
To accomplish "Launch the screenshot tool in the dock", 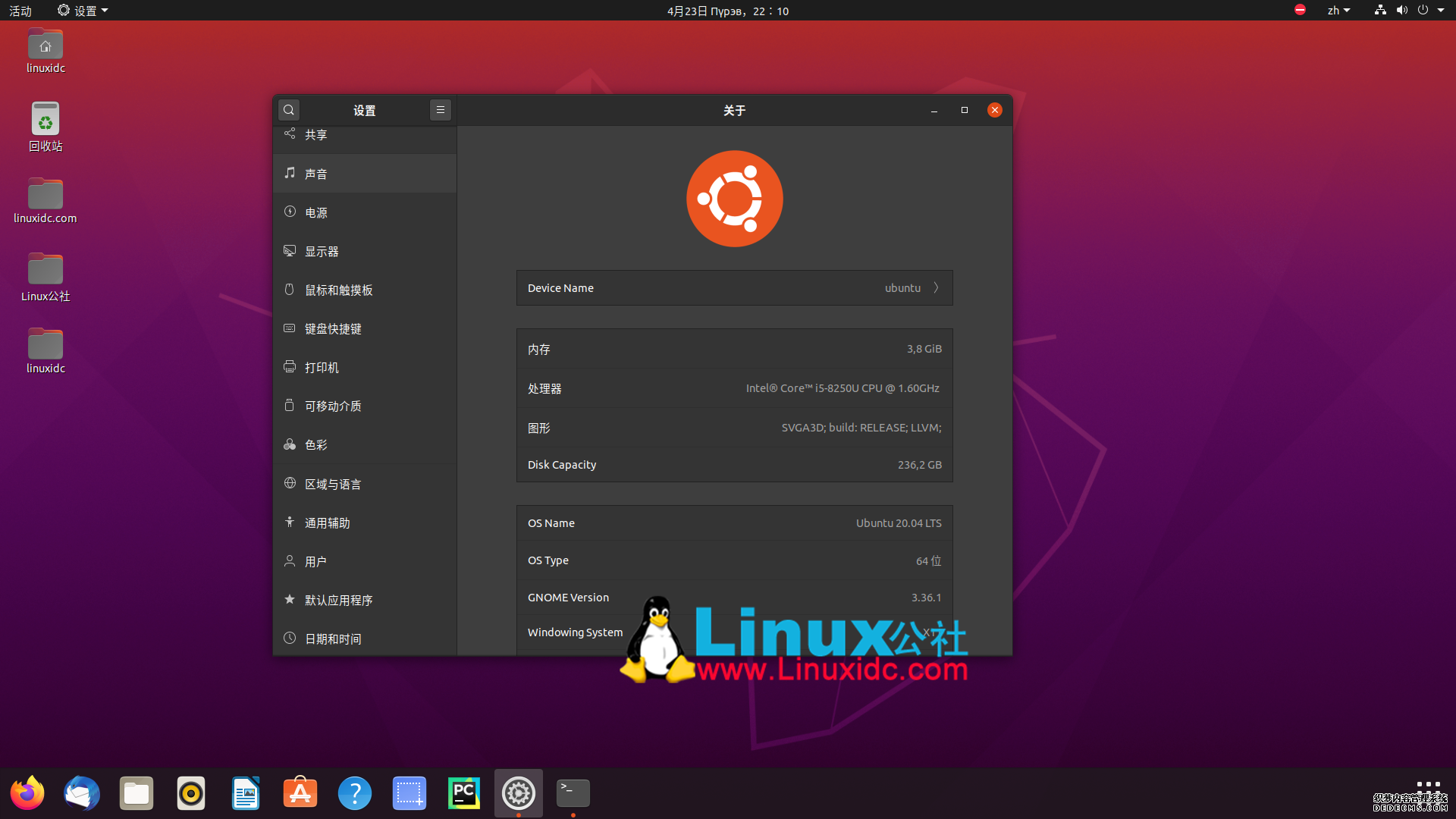I will pos(409,793).
